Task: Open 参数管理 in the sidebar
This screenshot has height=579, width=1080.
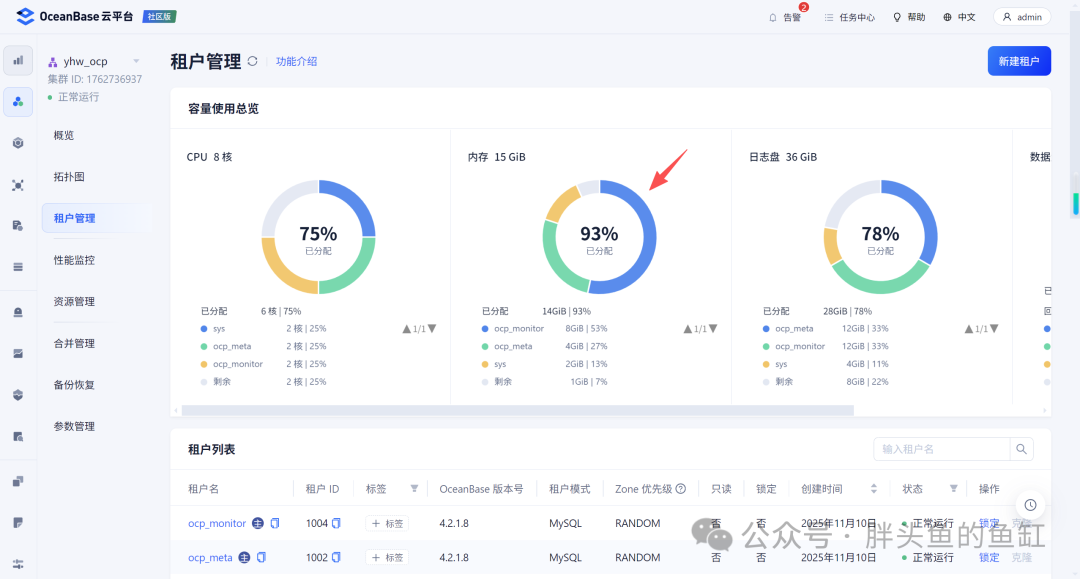Action: 74,426
